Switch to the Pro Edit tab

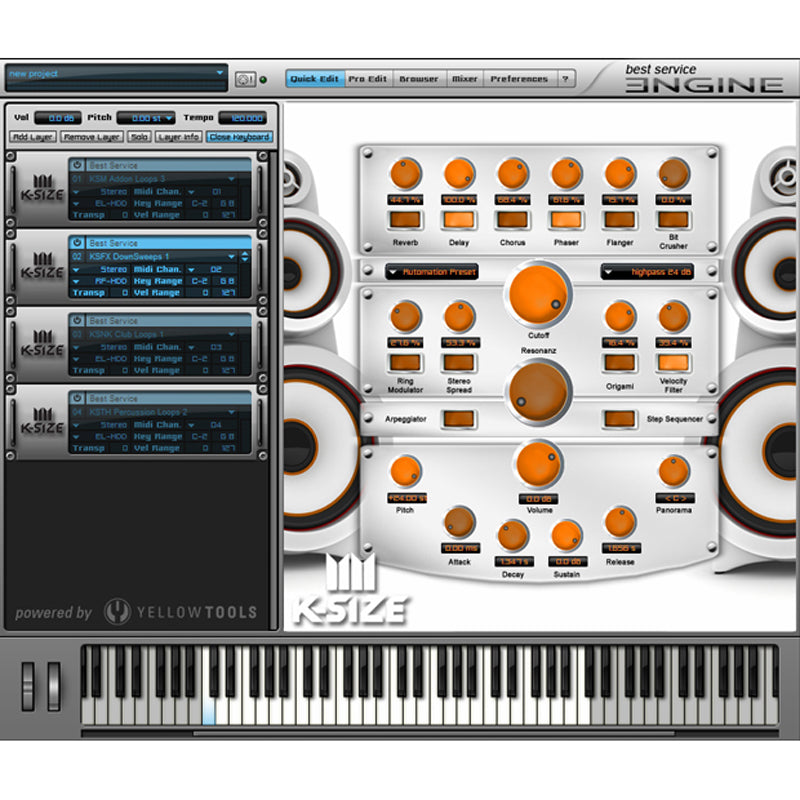point(369,78)
